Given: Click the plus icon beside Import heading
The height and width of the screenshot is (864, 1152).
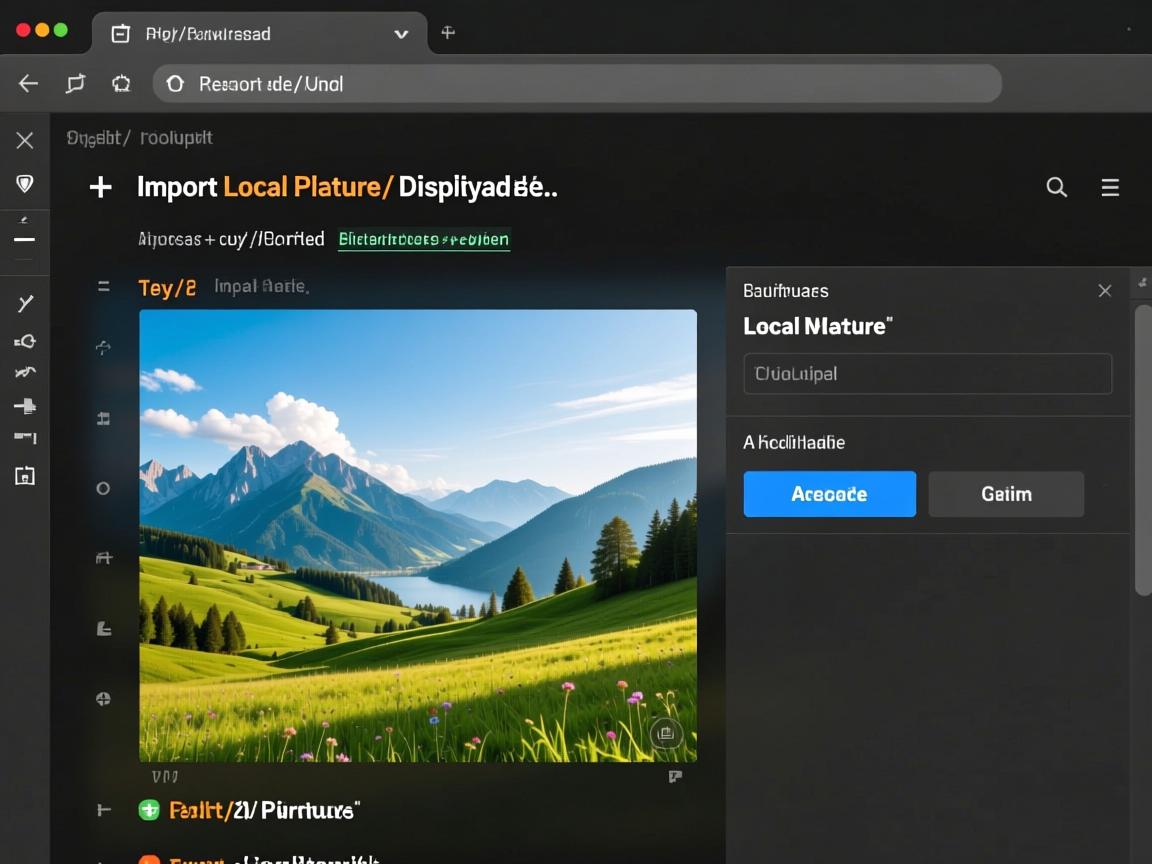Looking at the screenshot, I should [x=100, y=187].
